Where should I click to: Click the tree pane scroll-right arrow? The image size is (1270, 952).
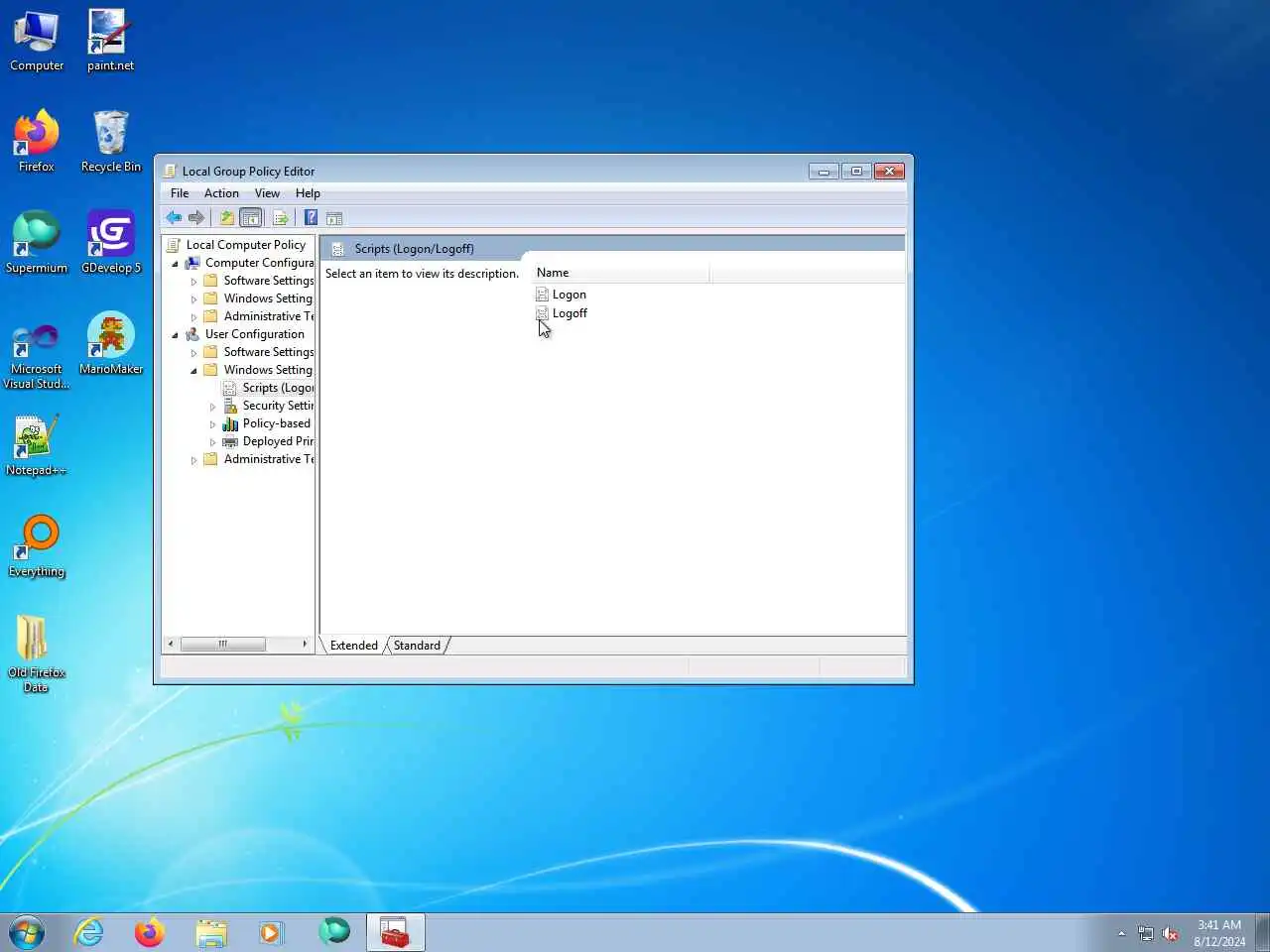(x=305, y=644)
